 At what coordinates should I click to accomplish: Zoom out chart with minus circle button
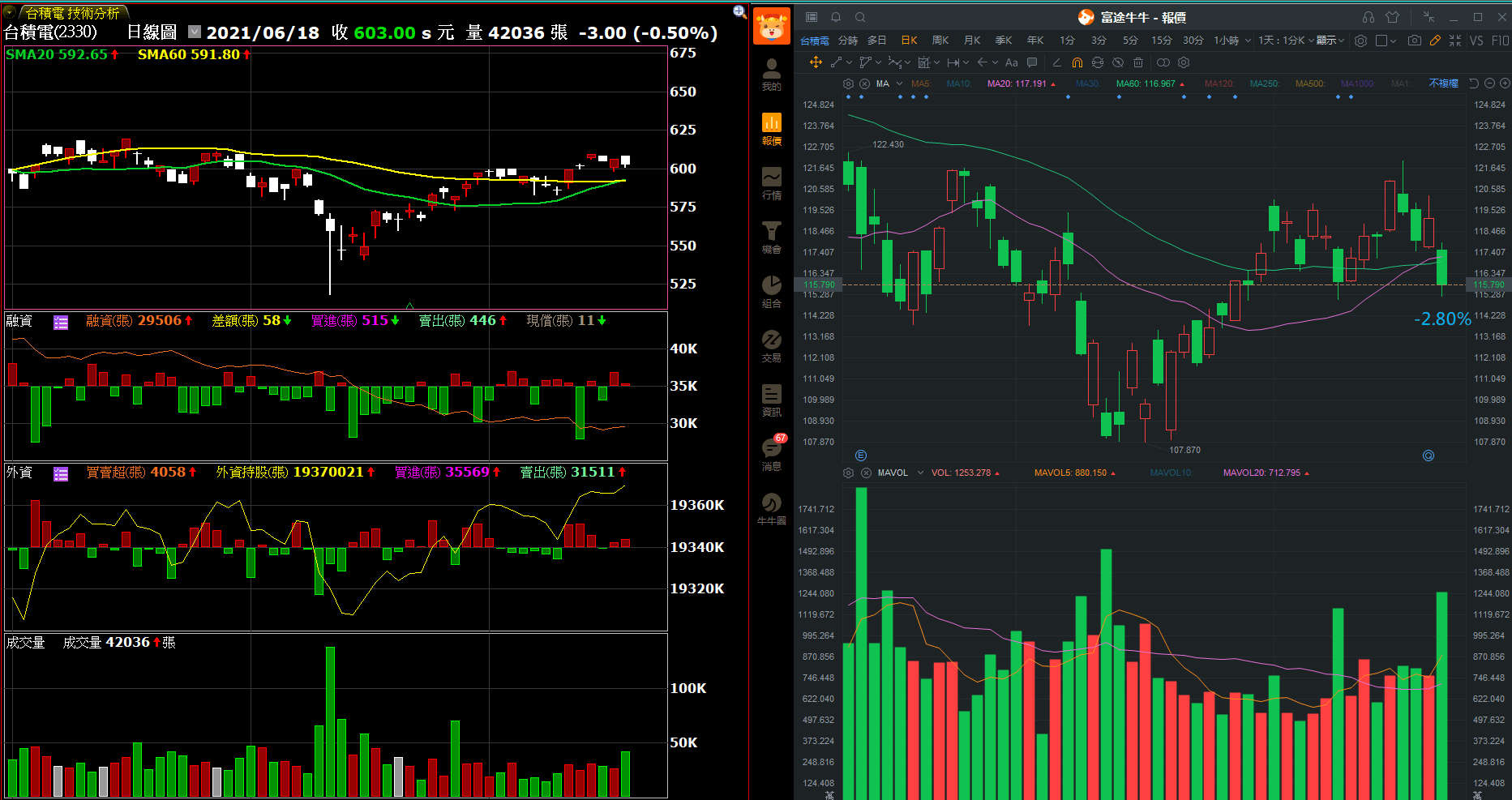(x=1489, y=83)
